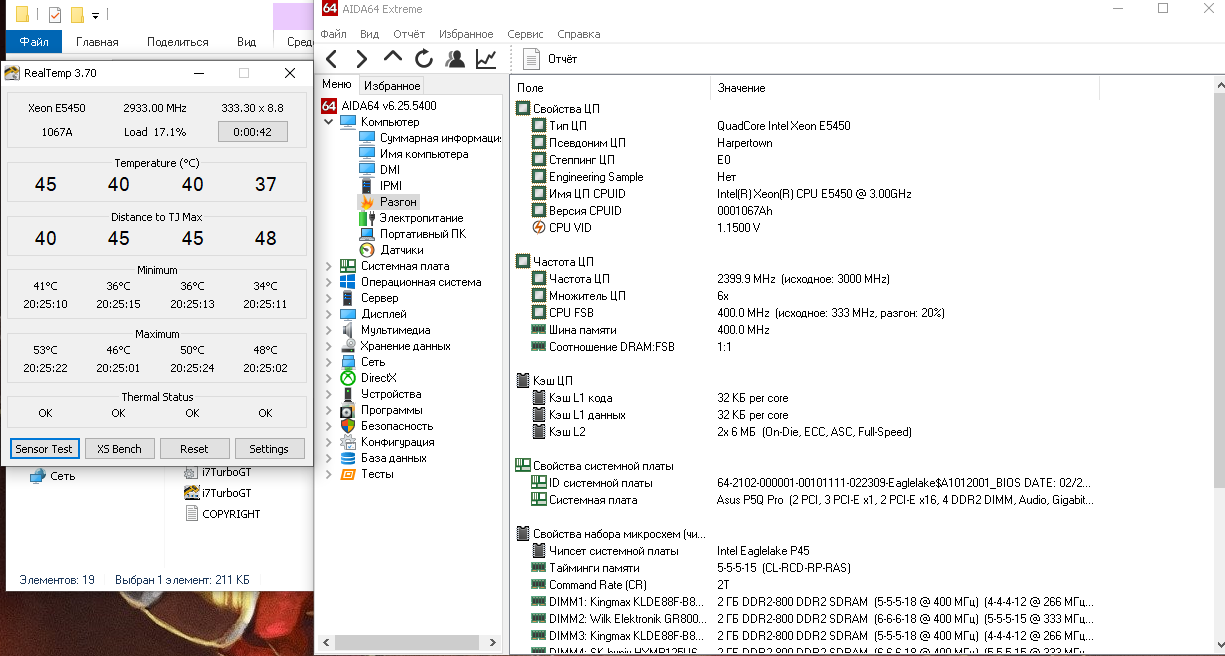Click the Sensor Test button in RealTemp
Screen dimensions: 1225x656
(x=44, y=449)
